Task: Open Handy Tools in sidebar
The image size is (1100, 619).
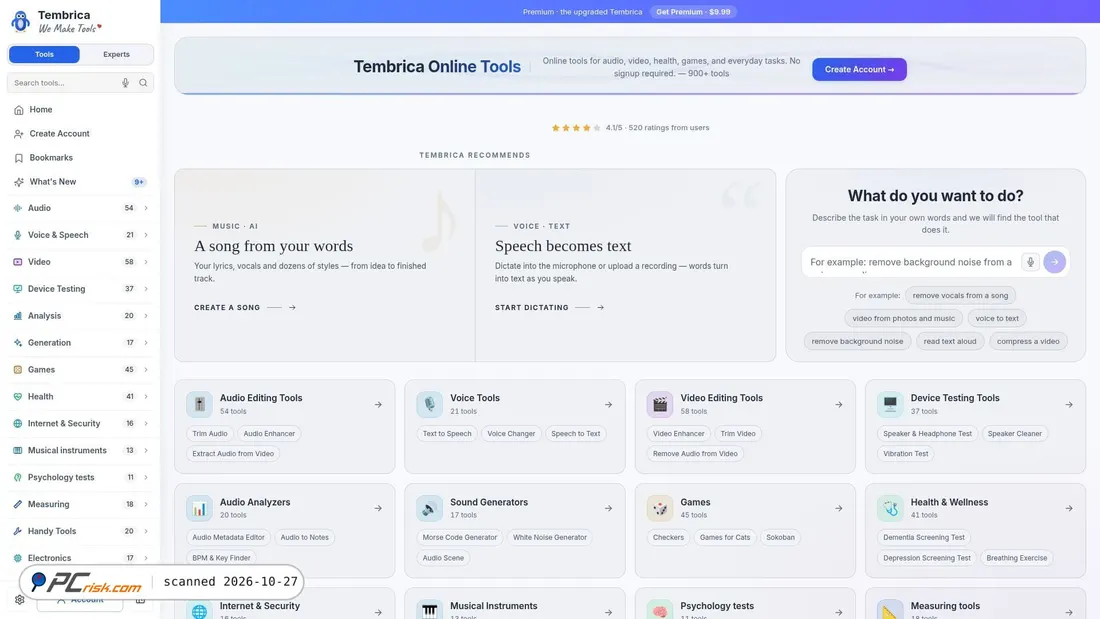Action: [80, 531]
